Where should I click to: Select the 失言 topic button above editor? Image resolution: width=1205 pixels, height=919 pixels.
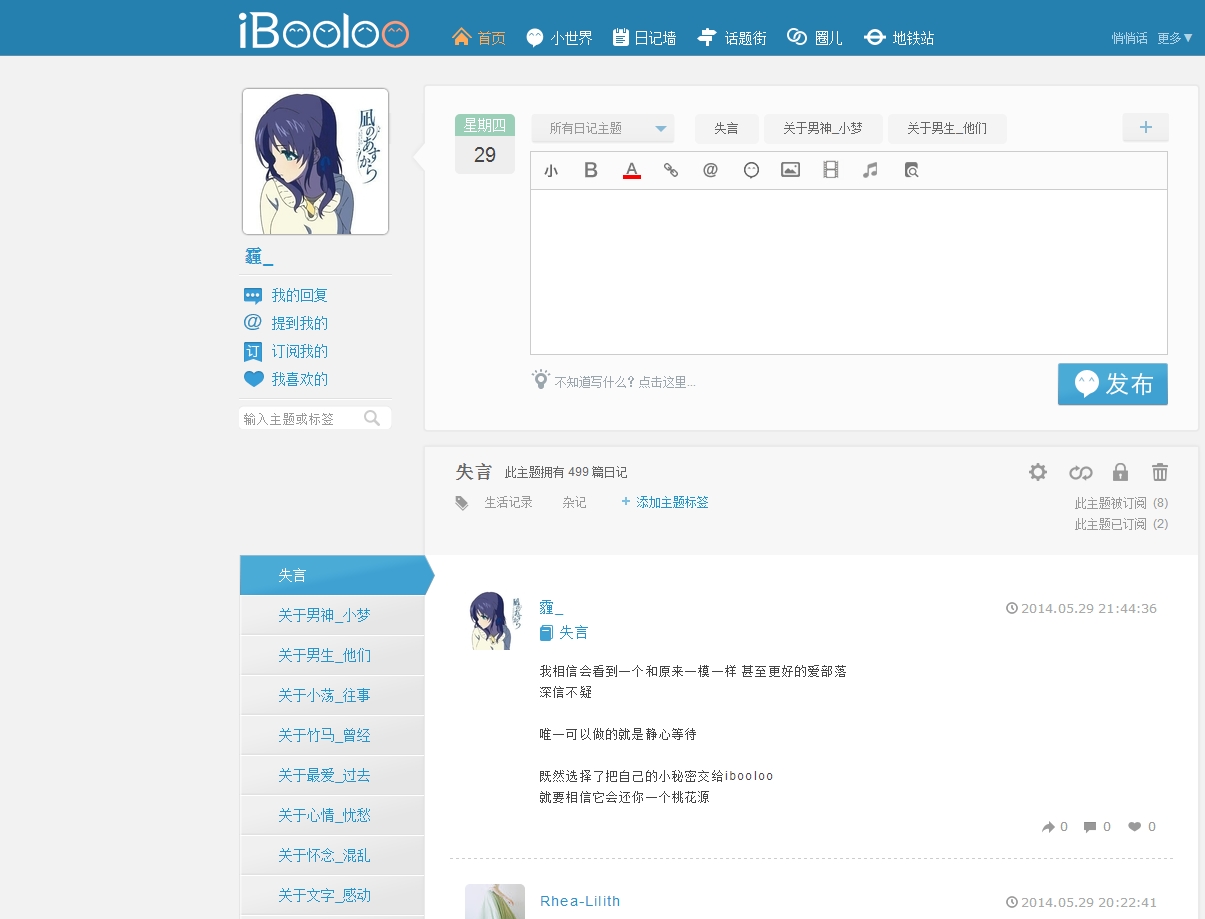pos(726,128)
